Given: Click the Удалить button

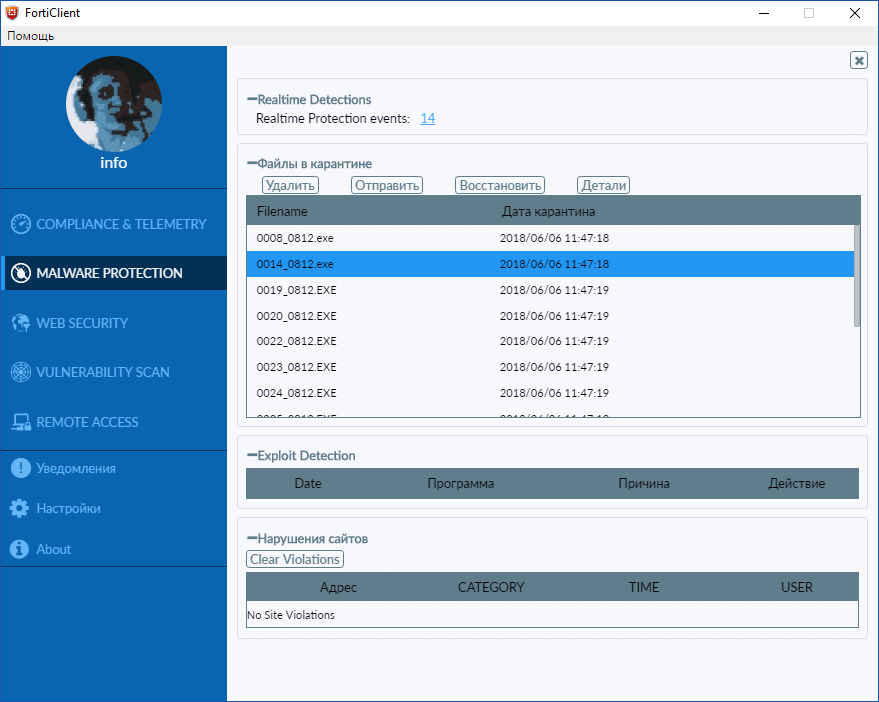Looking at the screenshot, I should coord(290,185).
